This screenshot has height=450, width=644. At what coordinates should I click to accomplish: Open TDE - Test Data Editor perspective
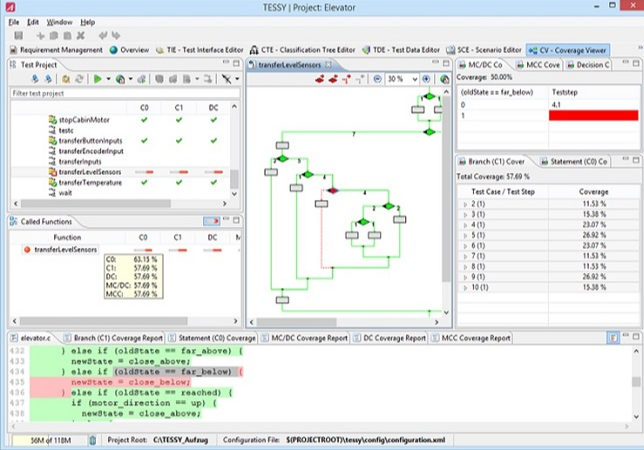pyautogui.click(x=401, y=50)
